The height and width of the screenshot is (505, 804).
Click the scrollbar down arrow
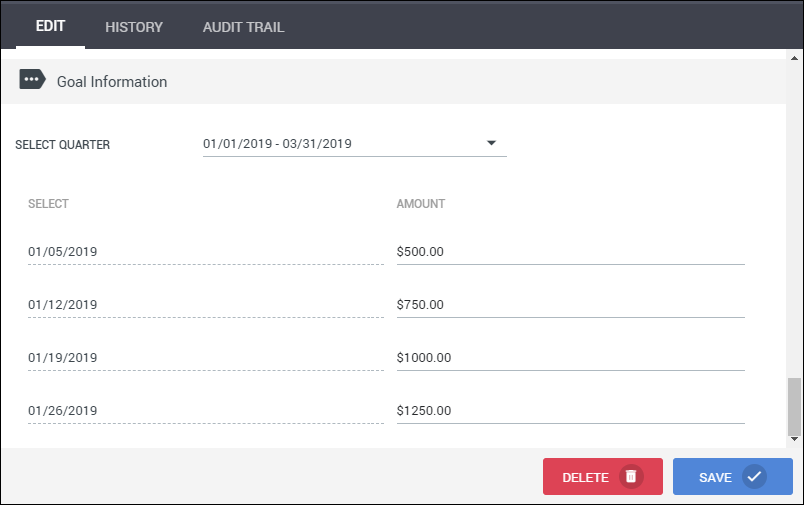pyautogui.click(x=794, y=438)
